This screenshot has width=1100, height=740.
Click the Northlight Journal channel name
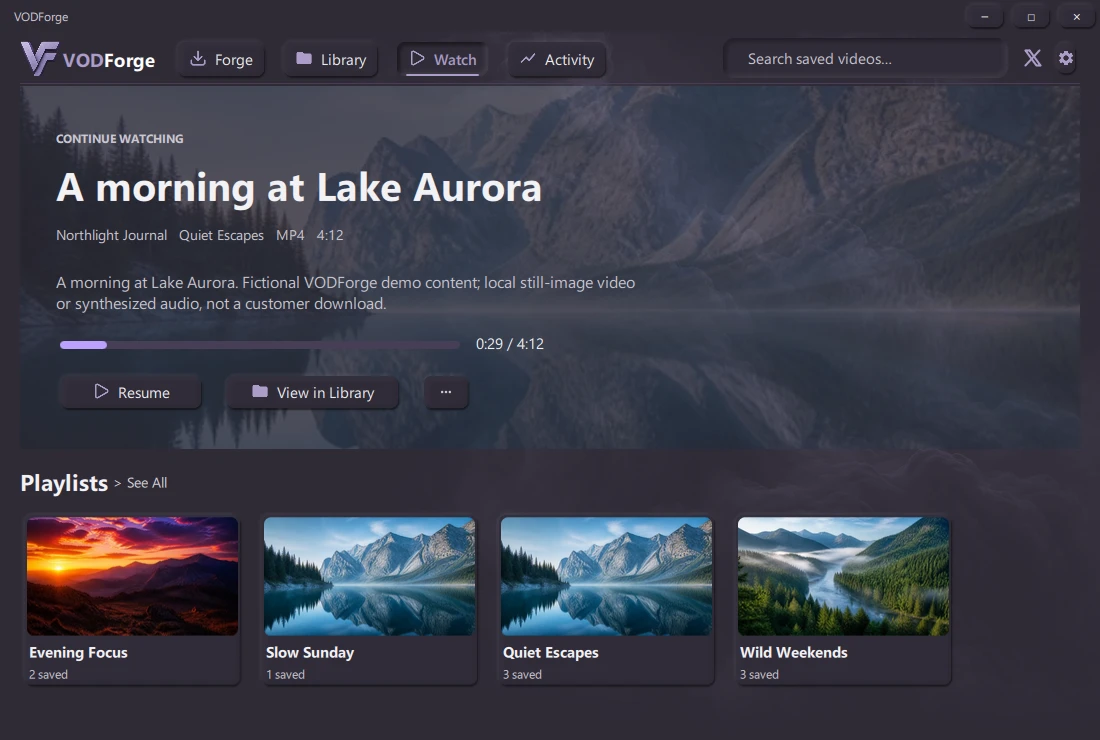coord(112,236)
